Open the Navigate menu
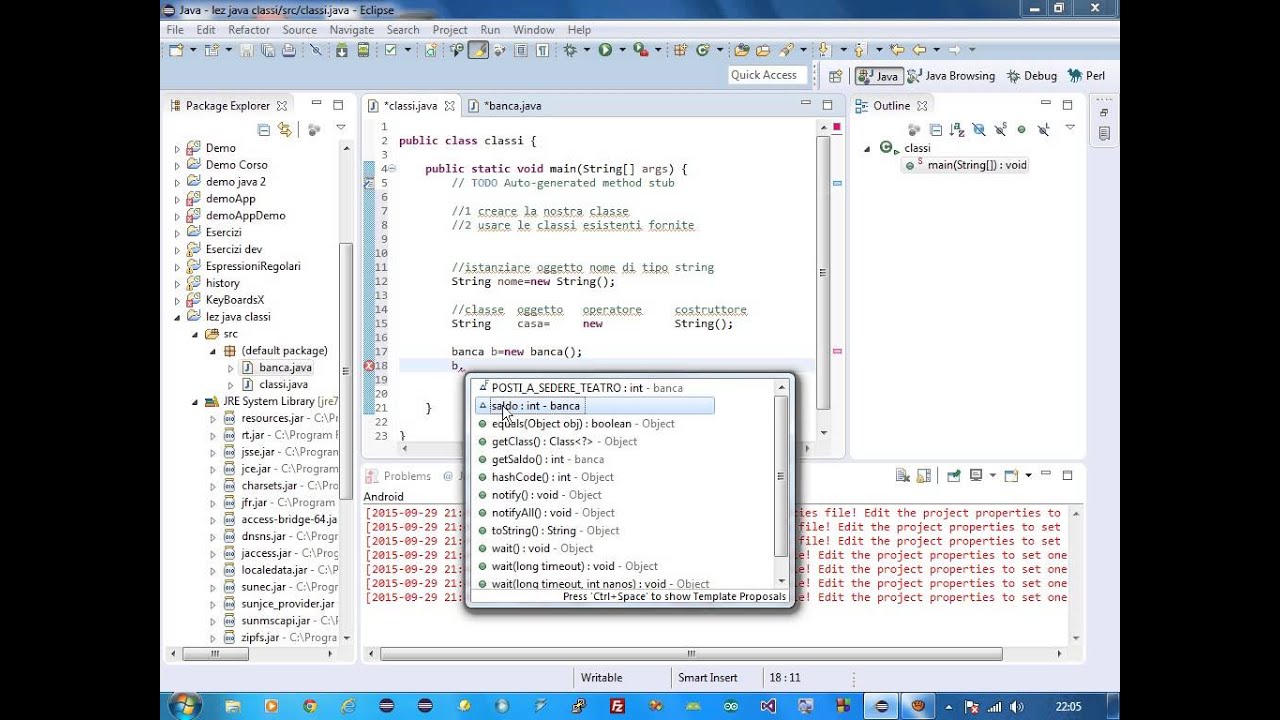This screenshot has width=1280, height=720. [x=352, y=30]
